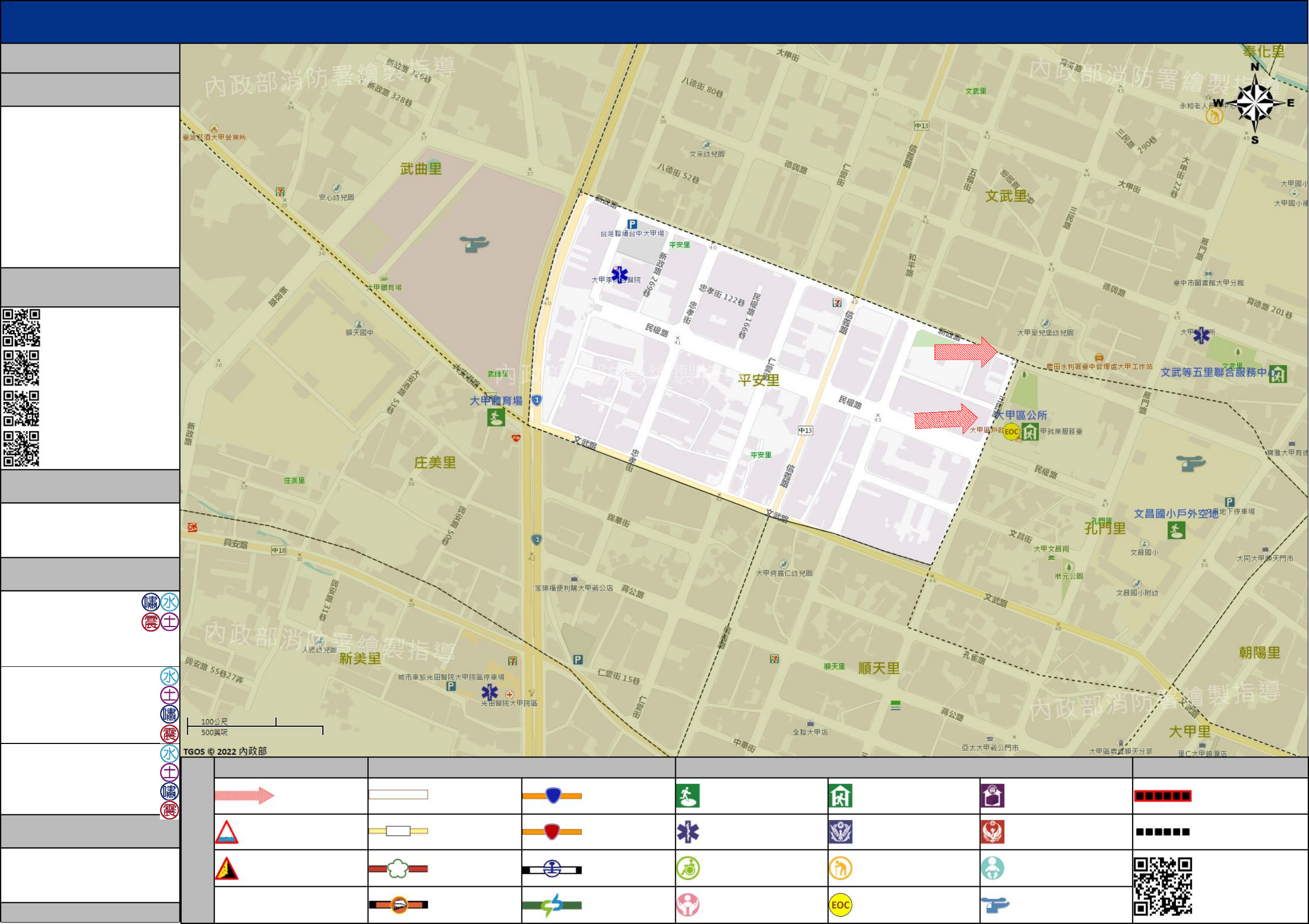Click the red shield highway legend symbol
This screenshot has height=924, width=1309.
pyautogui.click(x=552, y=832)
